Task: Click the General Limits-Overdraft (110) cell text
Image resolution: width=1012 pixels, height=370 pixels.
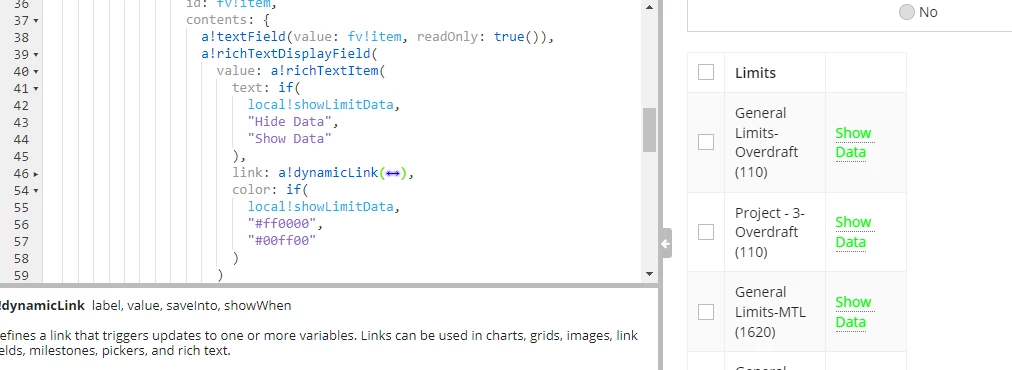Action: (x=767, y=143)
